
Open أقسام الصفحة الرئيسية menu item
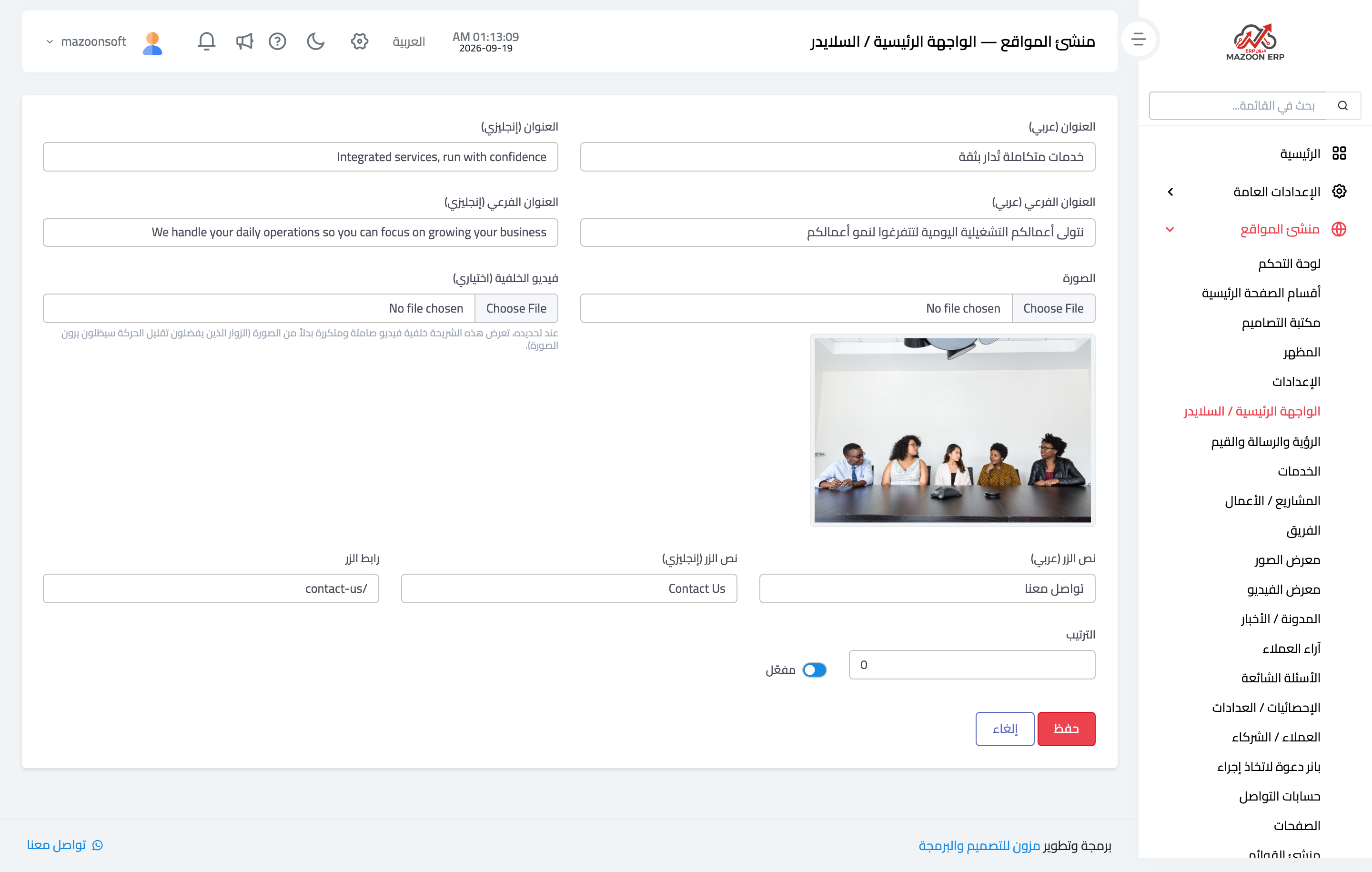pyautogui.click(x=1261, y=293)
